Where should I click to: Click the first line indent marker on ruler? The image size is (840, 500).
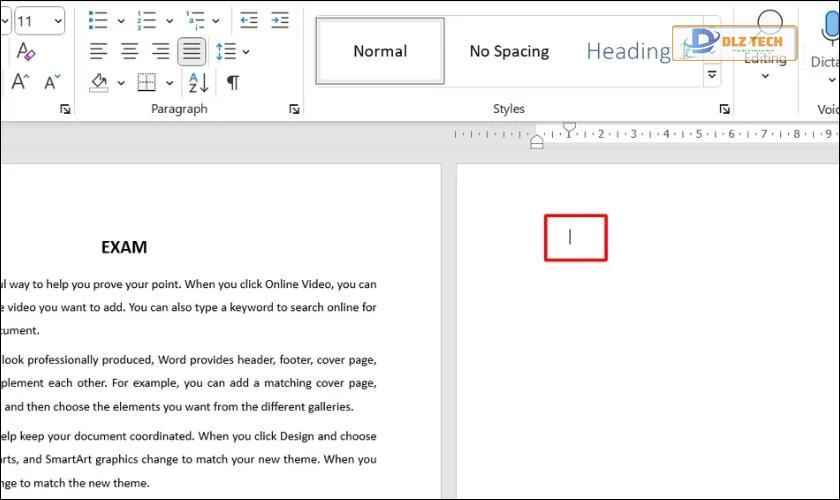tap(569, 129)
